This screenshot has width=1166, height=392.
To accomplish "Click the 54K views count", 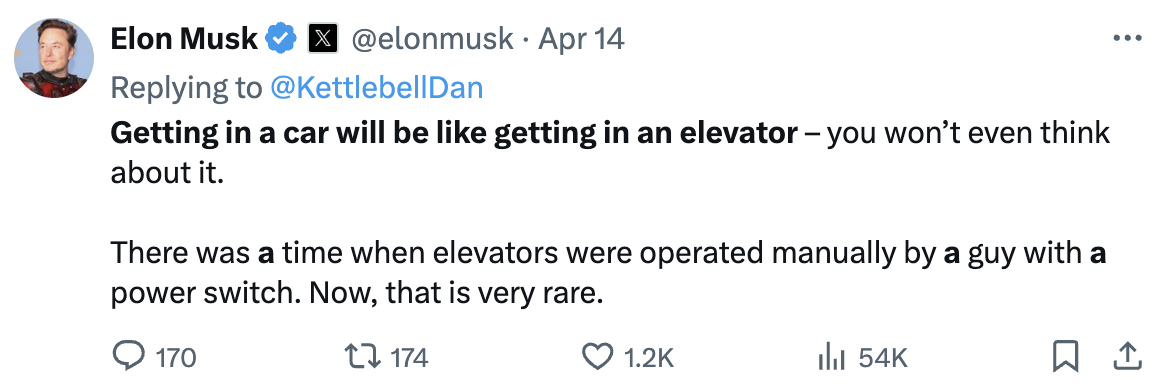I will 883,359.
